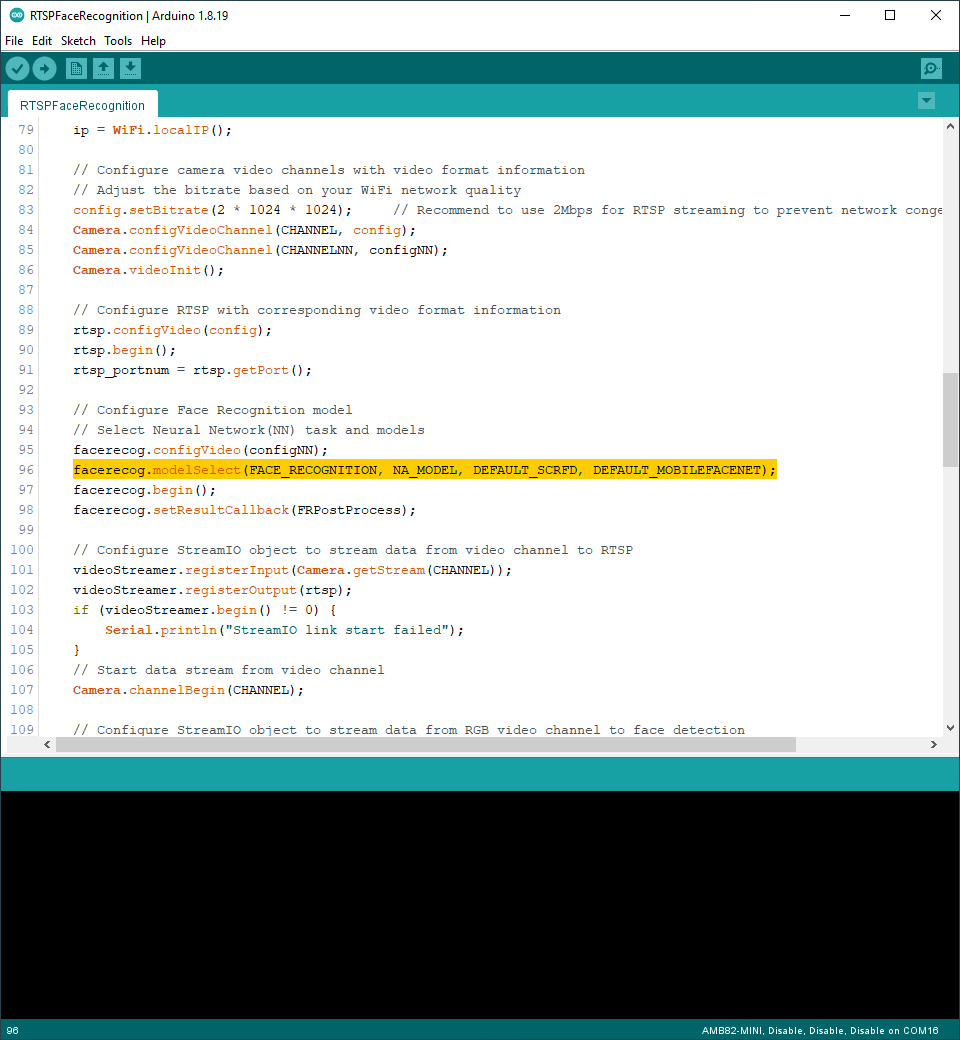960x1040 pixels.
Task: Expand the tab options dropdown arrow
Action: [926, 100]
